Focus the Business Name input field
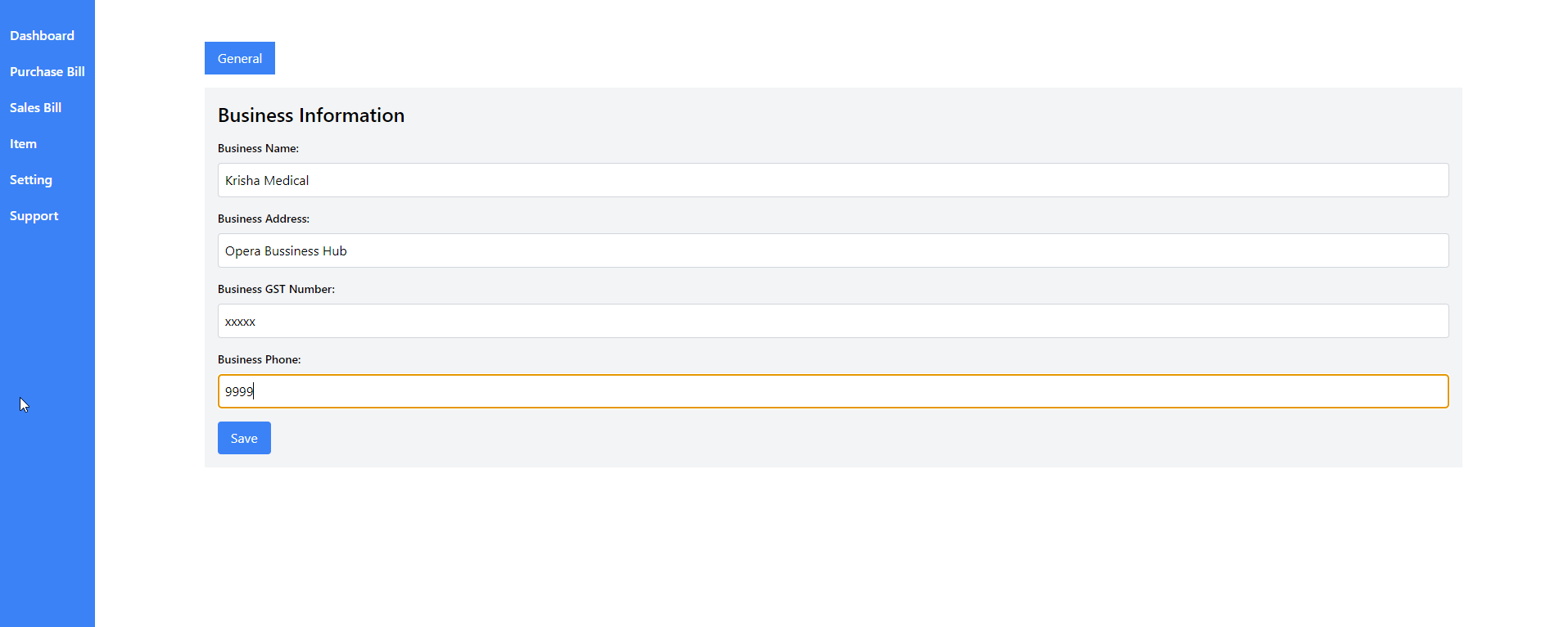Image resolution: width=1568 pixels, height=627 pixels. point(832,180)
